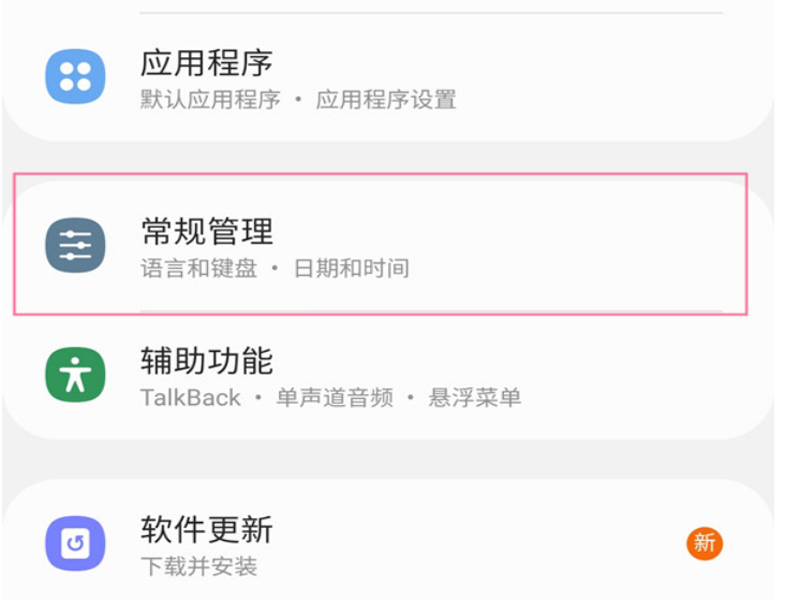Open the 常规管理 title
The height and width of the screenshot is (600, 800).
click(206, 232)
